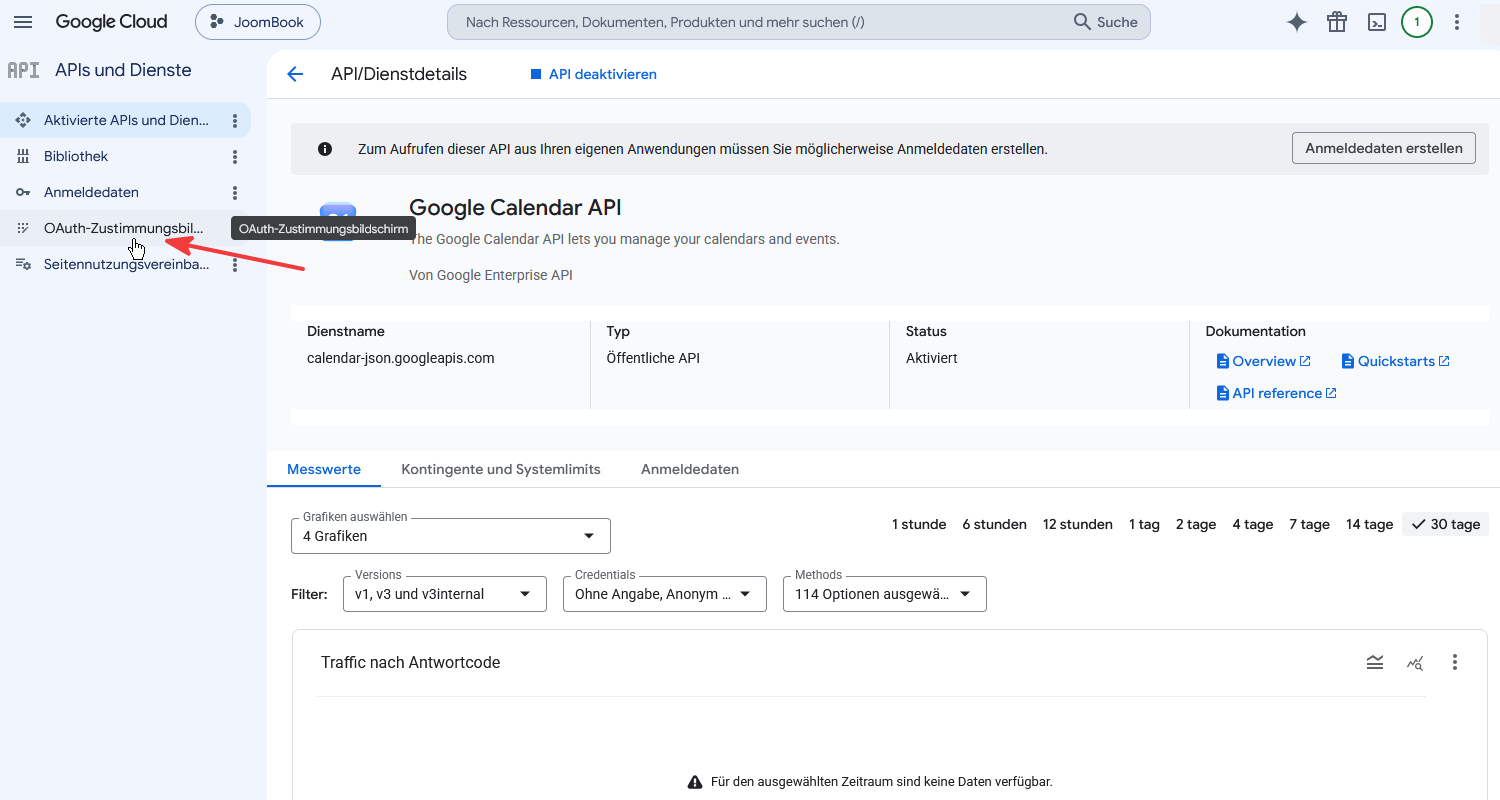Open Traffic nach Antwortcode more options

1455,662
